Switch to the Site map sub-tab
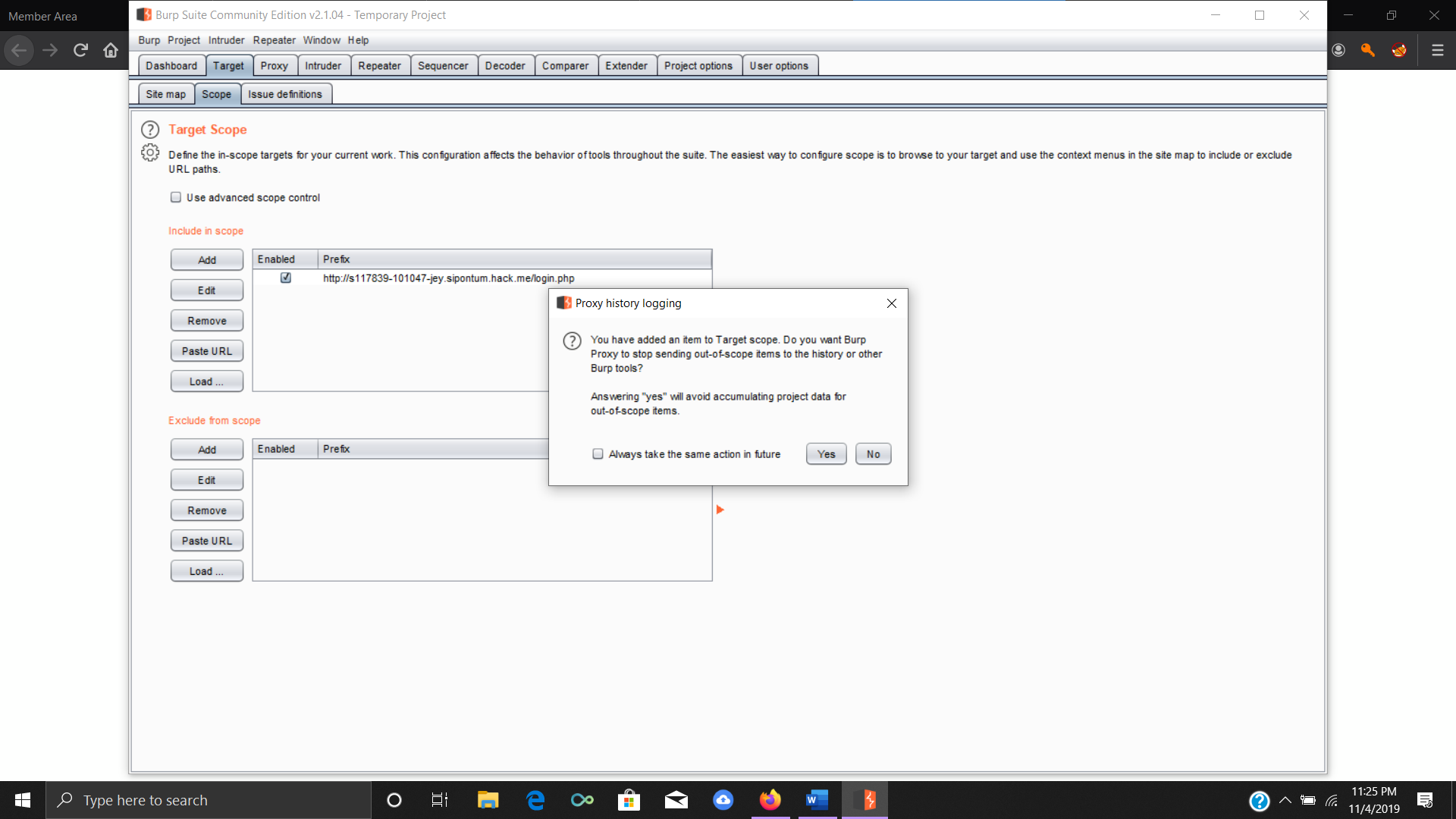Image resolution: width=1456 pixels, height=819 pixels. pos(166,94)
